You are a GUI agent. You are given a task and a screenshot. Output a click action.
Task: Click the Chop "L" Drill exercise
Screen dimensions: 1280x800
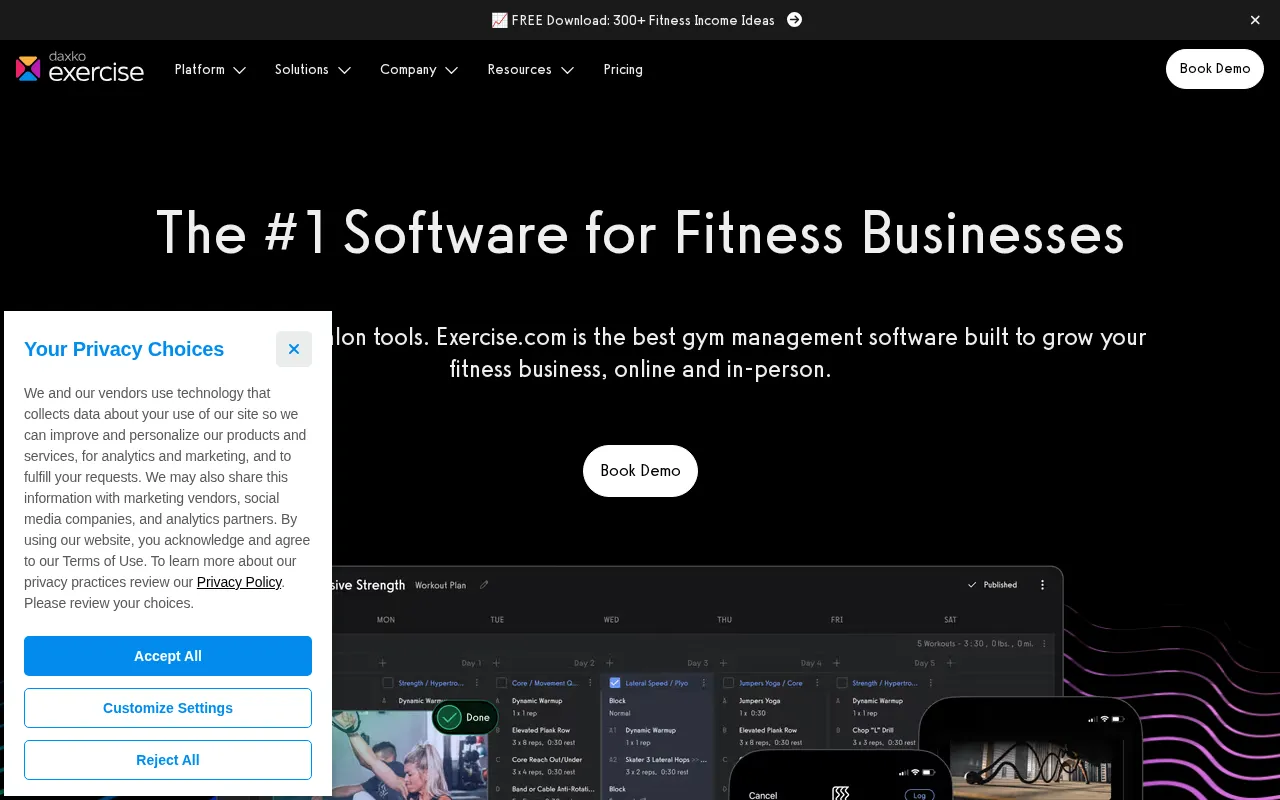tap(874, 730)
